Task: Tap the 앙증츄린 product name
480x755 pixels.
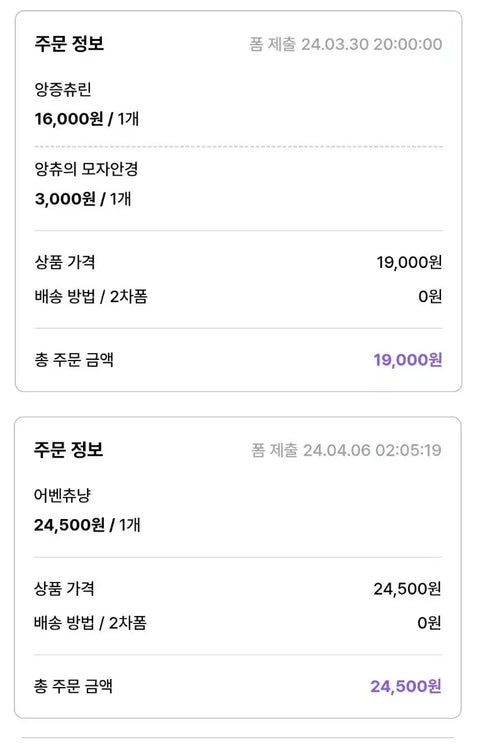Action: tap(63, 90)
